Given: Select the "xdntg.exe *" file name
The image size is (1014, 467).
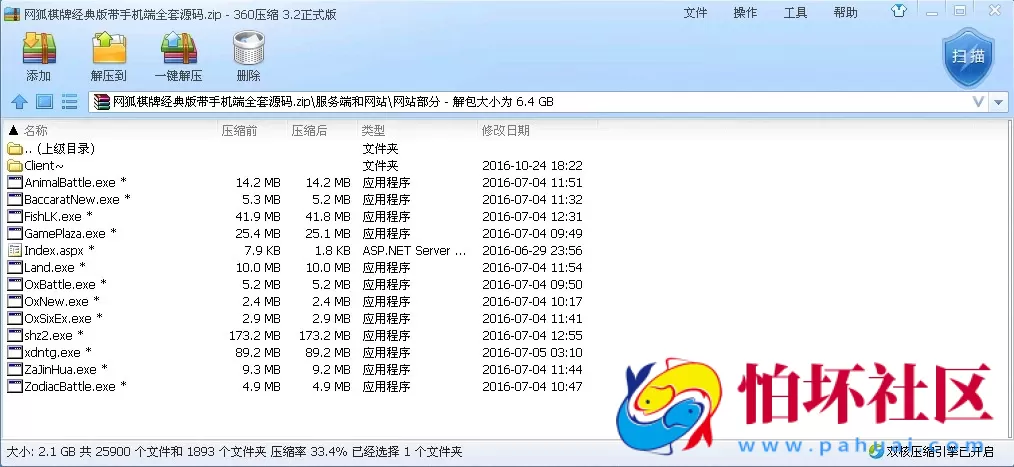Looking at the screenshot, I should [58, 353].
